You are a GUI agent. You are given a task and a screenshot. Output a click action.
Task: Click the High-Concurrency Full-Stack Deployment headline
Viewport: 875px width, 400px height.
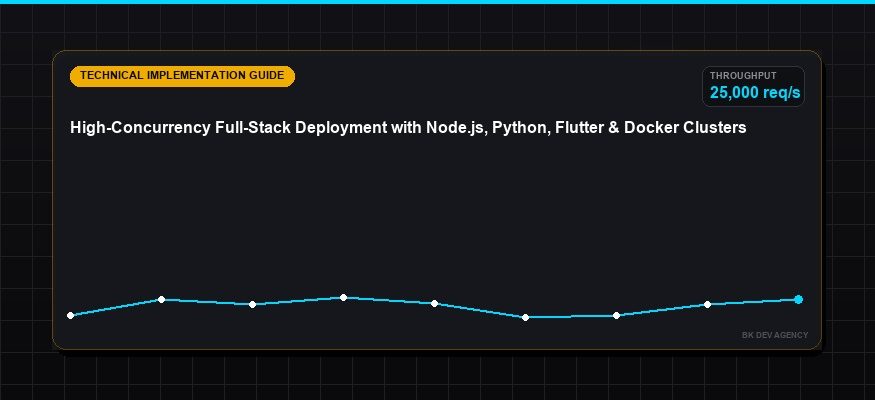tap(408, 128)
